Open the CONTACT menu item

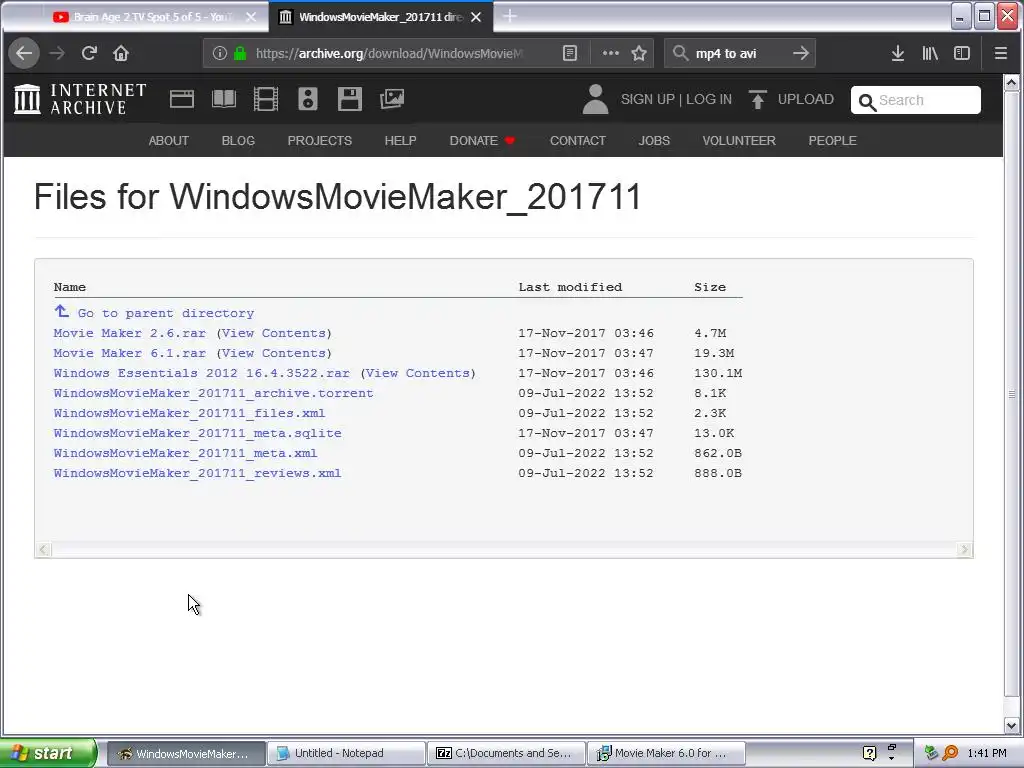[x=577, y=140]
